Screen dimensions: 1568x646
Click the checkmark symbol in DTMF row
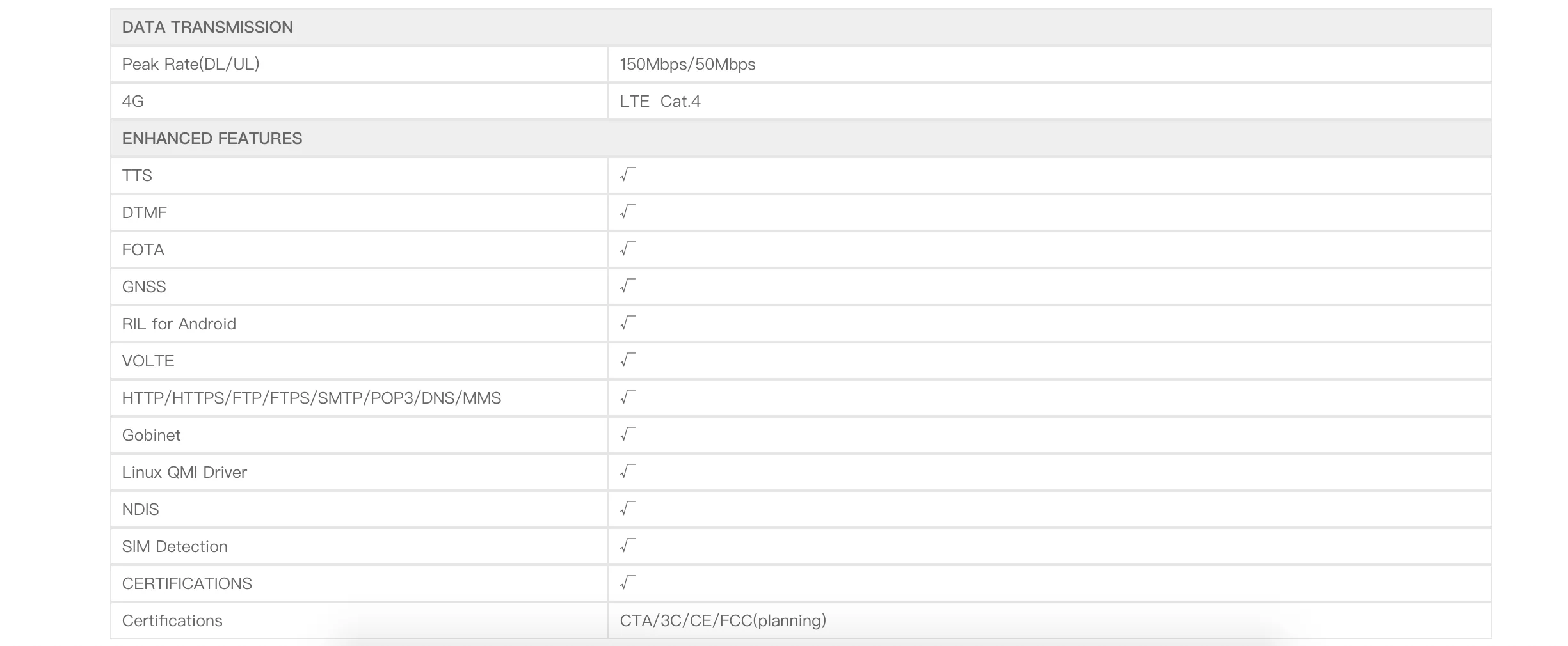click(628, 212)
